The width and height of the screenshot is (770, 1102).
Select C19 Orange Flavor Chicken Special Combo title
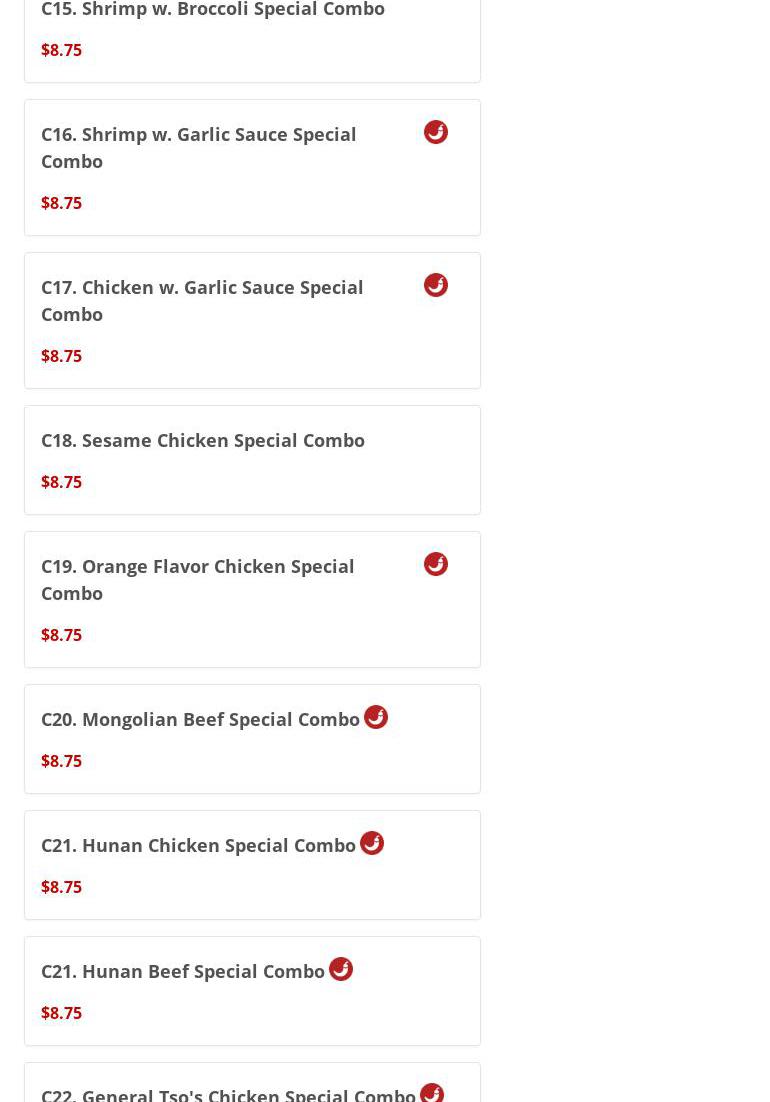(197, 579)
